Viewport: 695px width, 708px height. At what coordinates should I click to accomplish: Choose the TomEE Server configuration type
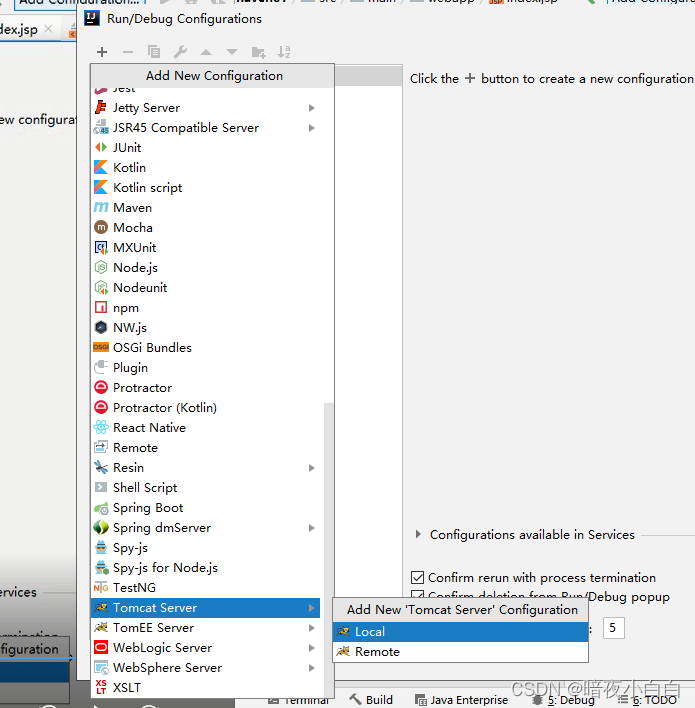pyautogui.click(x=205, y=628)
